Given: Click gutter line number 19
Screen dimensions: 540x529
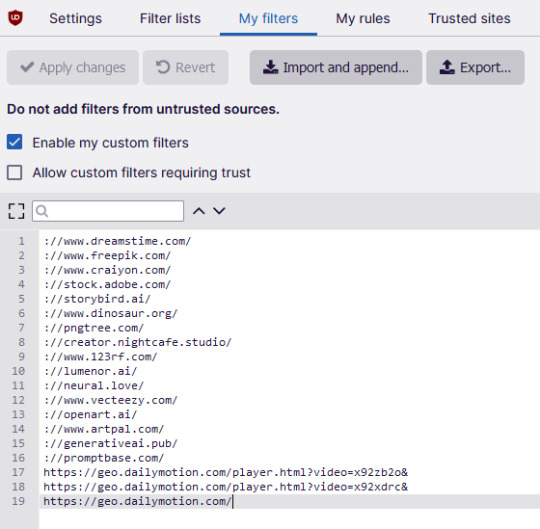Looking at the screenshot, I should click(18, 501).
